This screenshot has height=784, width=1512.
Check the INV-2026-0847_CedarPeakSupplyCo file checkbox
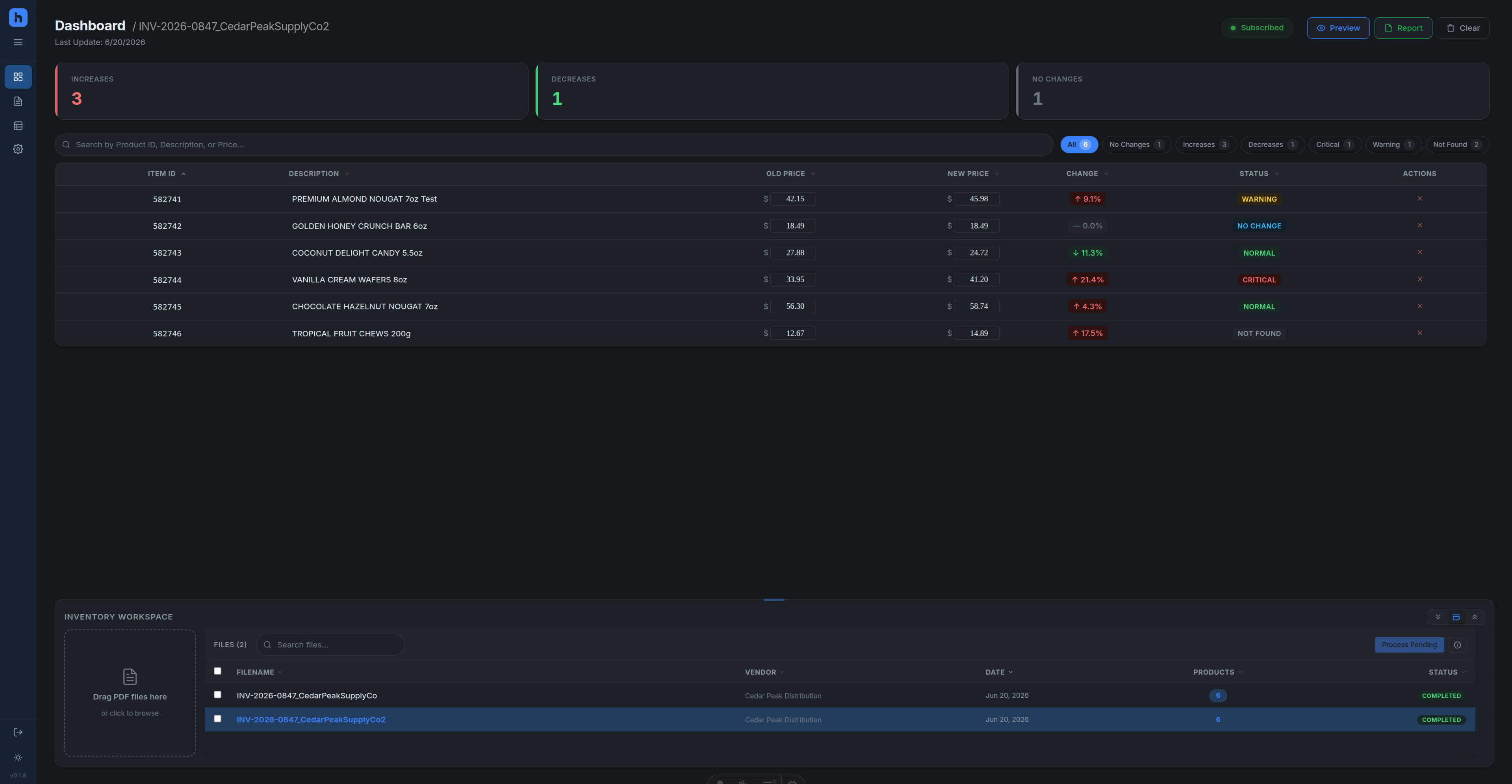218,694
